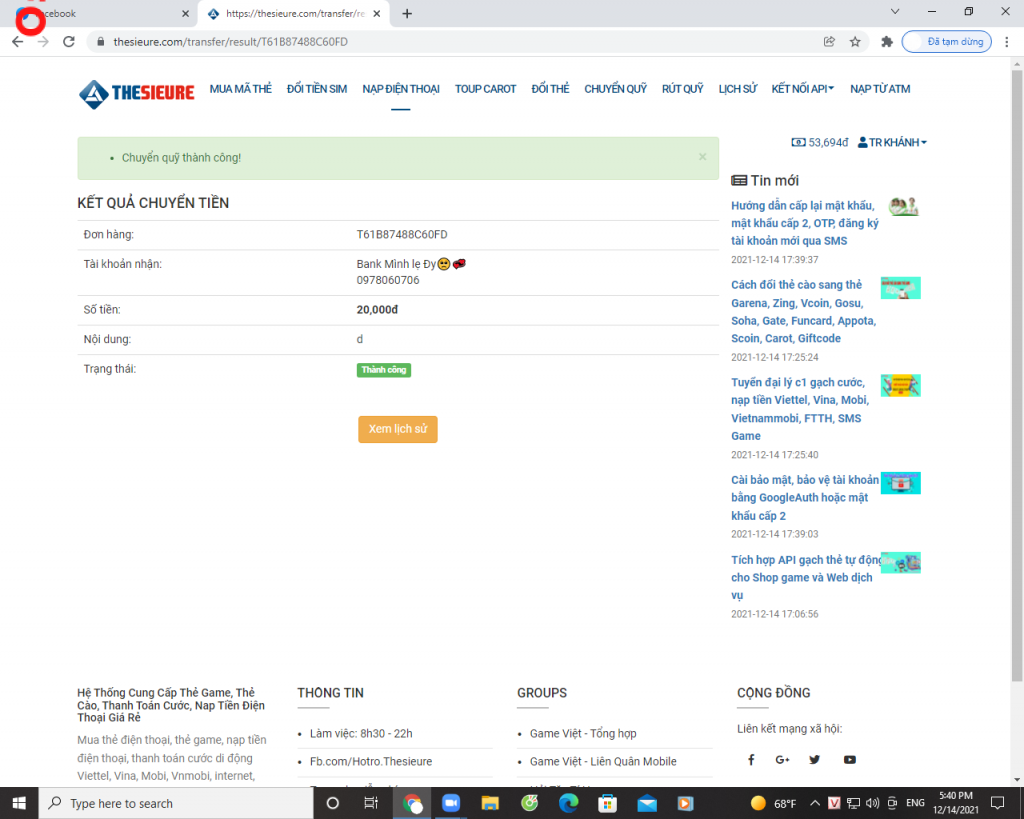
Task: Open the YouTube community link icon
Action: coord(849,760)
